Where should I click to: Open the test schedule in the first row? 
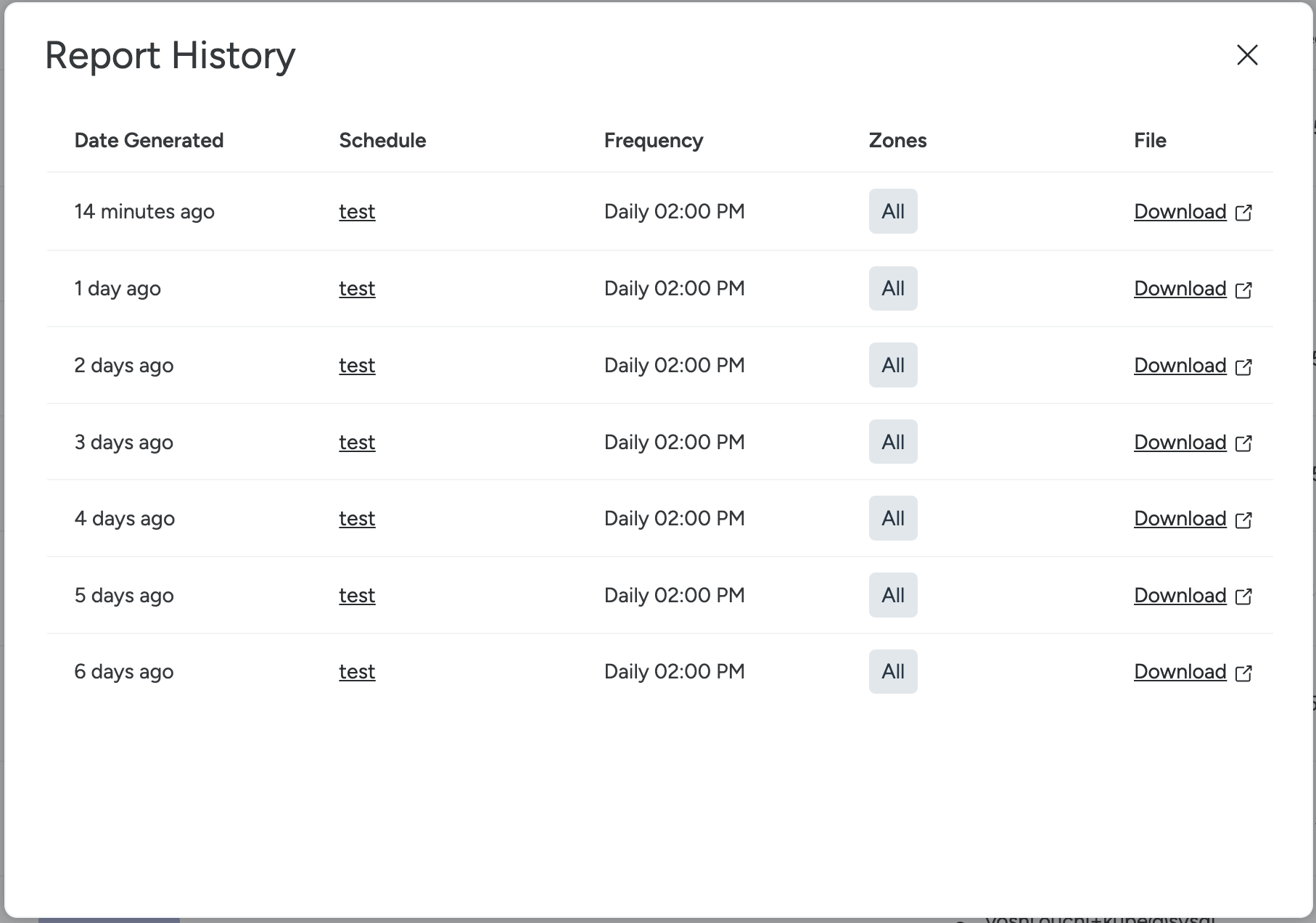[357, 212]
